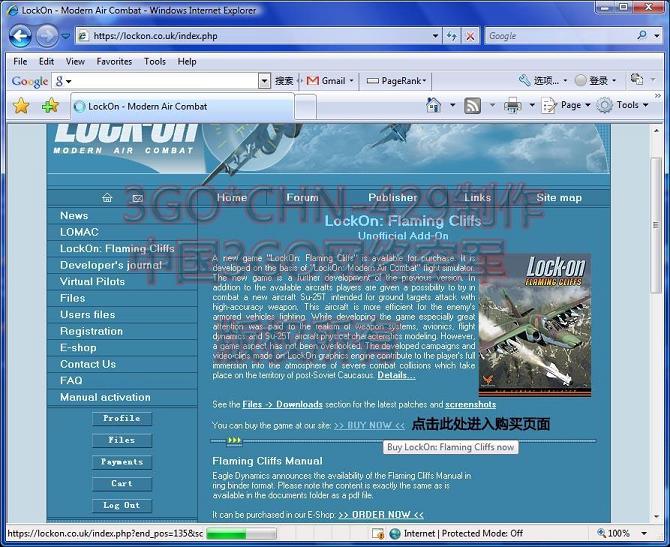This screenshot has height=547, width=670.
Task: Click the Google toolbar logo
Action: coord(29,81)
